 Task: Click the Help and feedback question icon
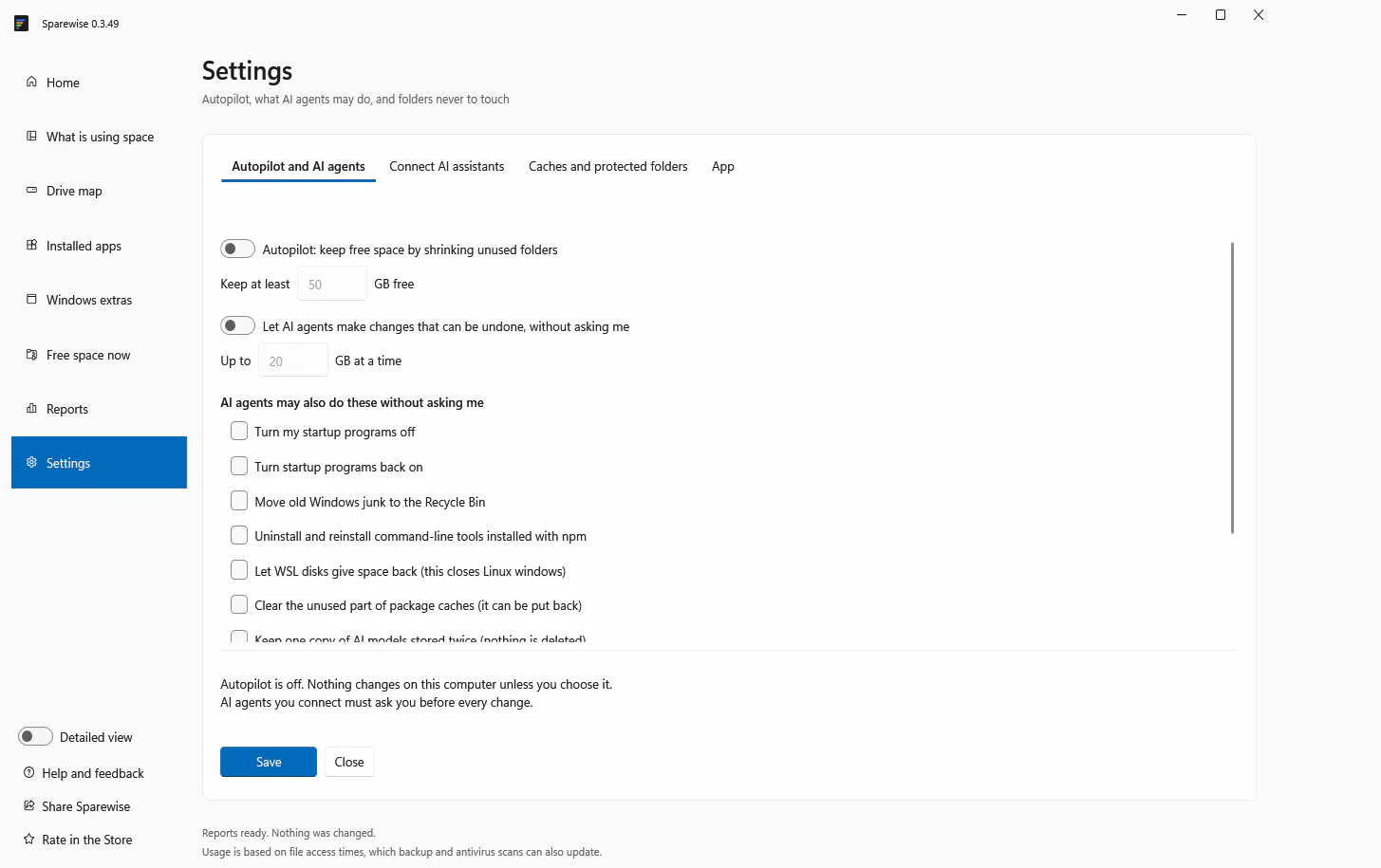(x=28, y=772)
